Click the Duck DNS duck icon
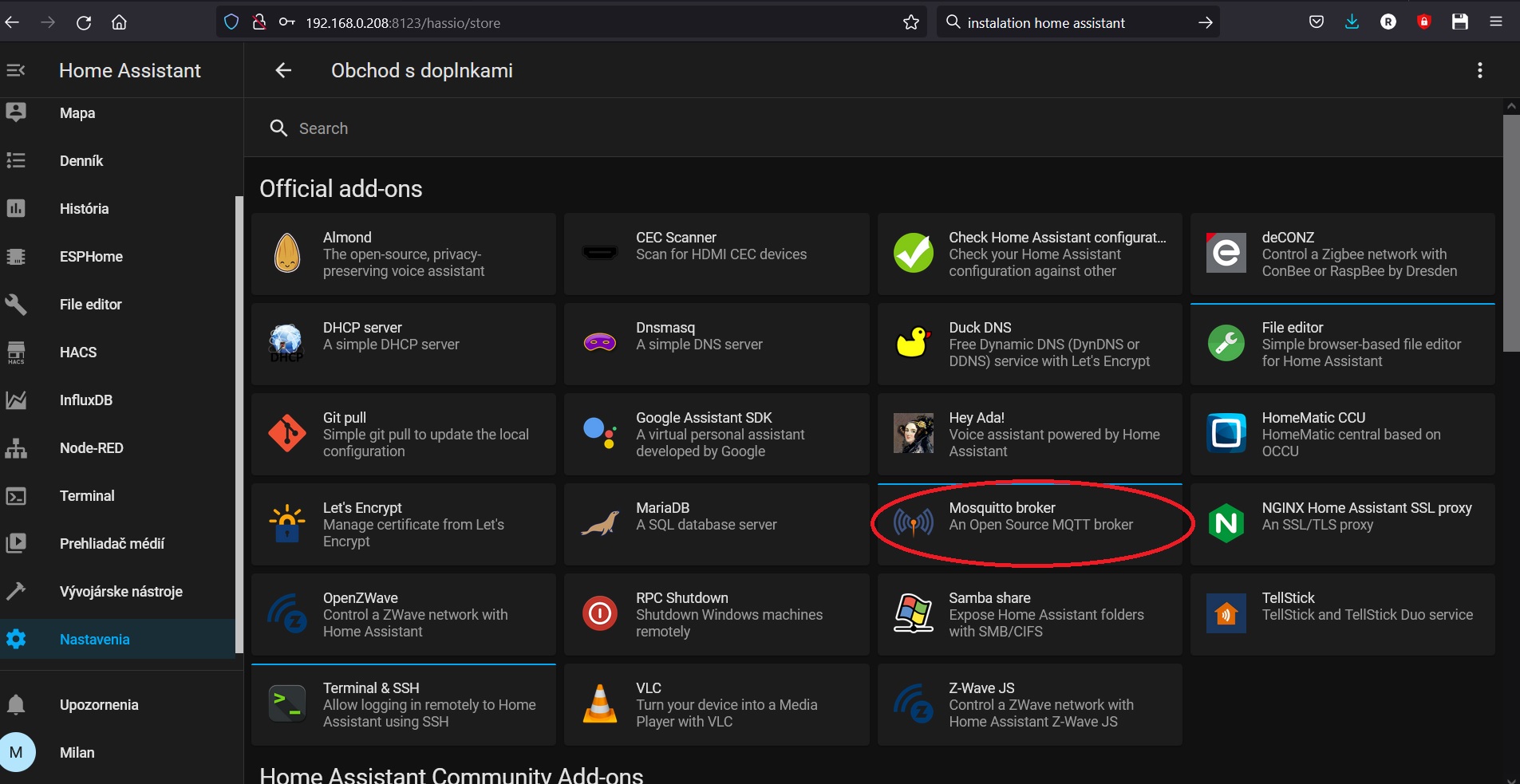Screen dimensions: 1520x784 coord(914,343)
